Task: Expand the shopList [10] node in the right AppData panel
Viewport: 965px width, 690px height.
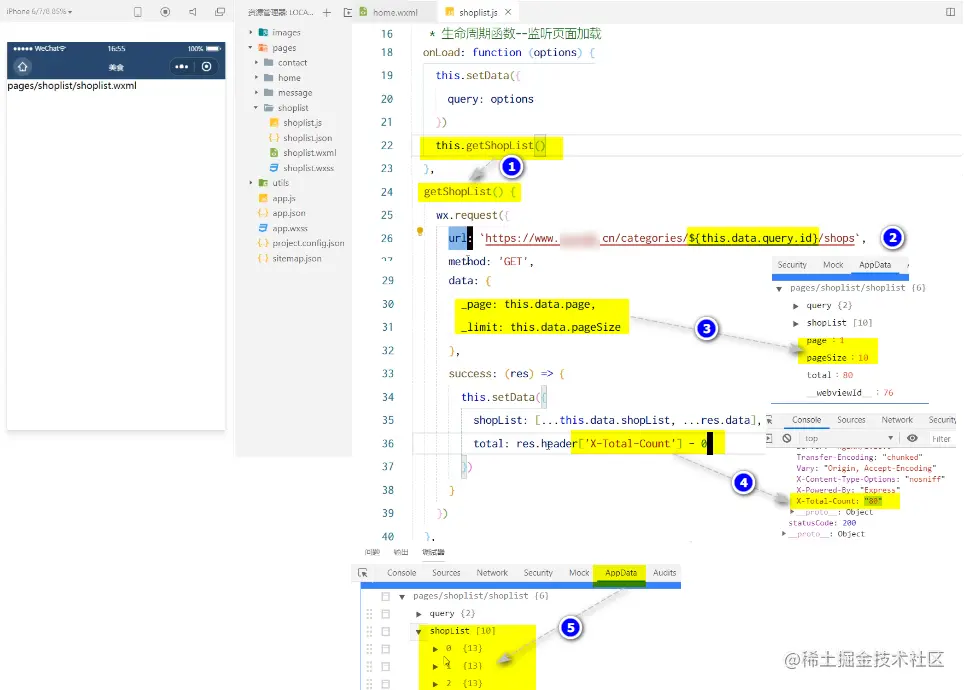Action: point(796,323)
